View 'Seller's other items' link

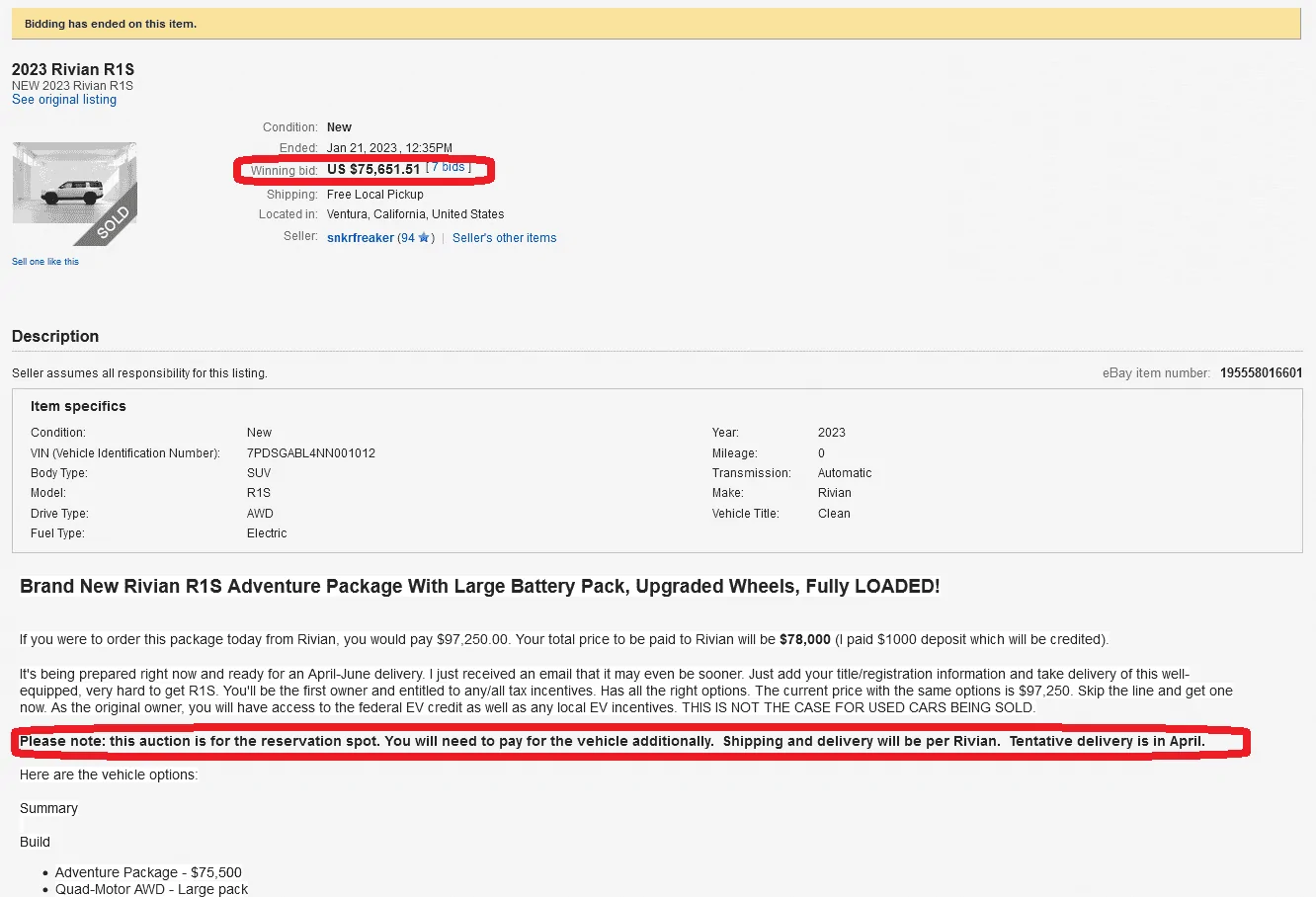tap(504, 238)
